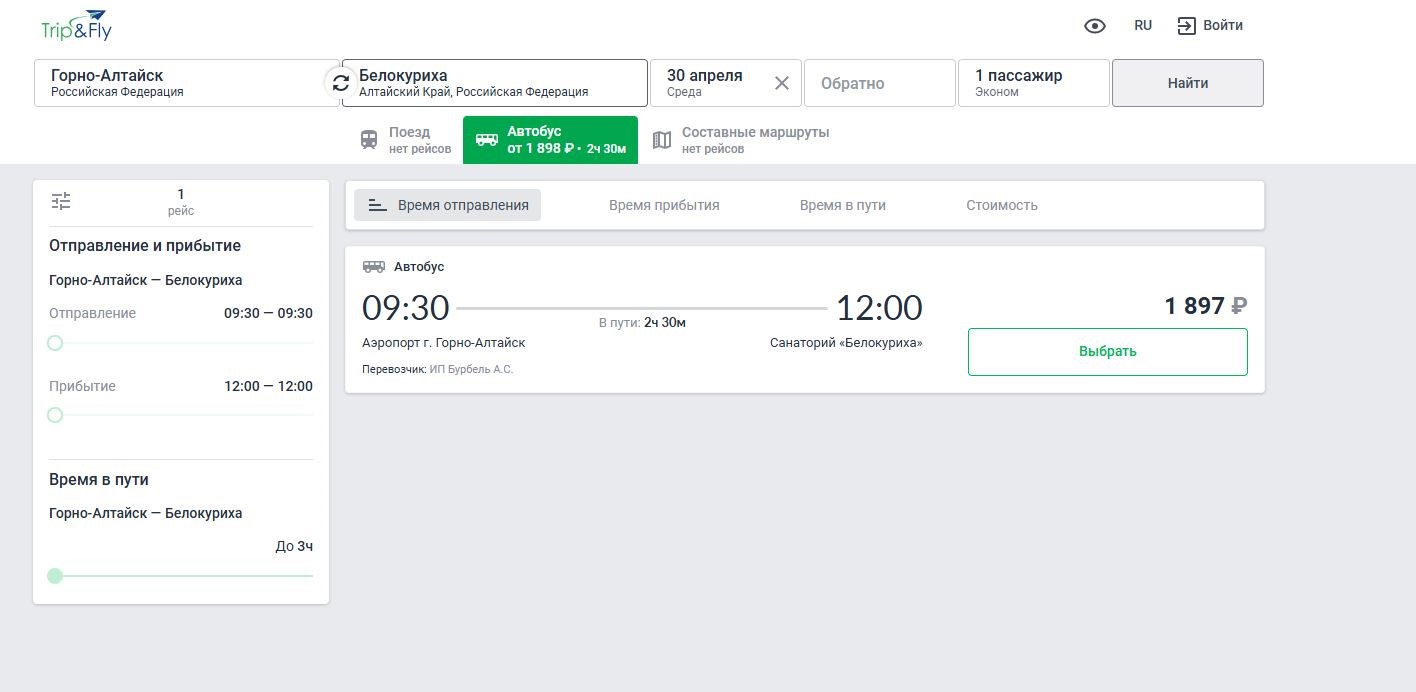
Task: Toggle the accessibility eye icon
Action: pyautogui.click(x=1095, y=26)
